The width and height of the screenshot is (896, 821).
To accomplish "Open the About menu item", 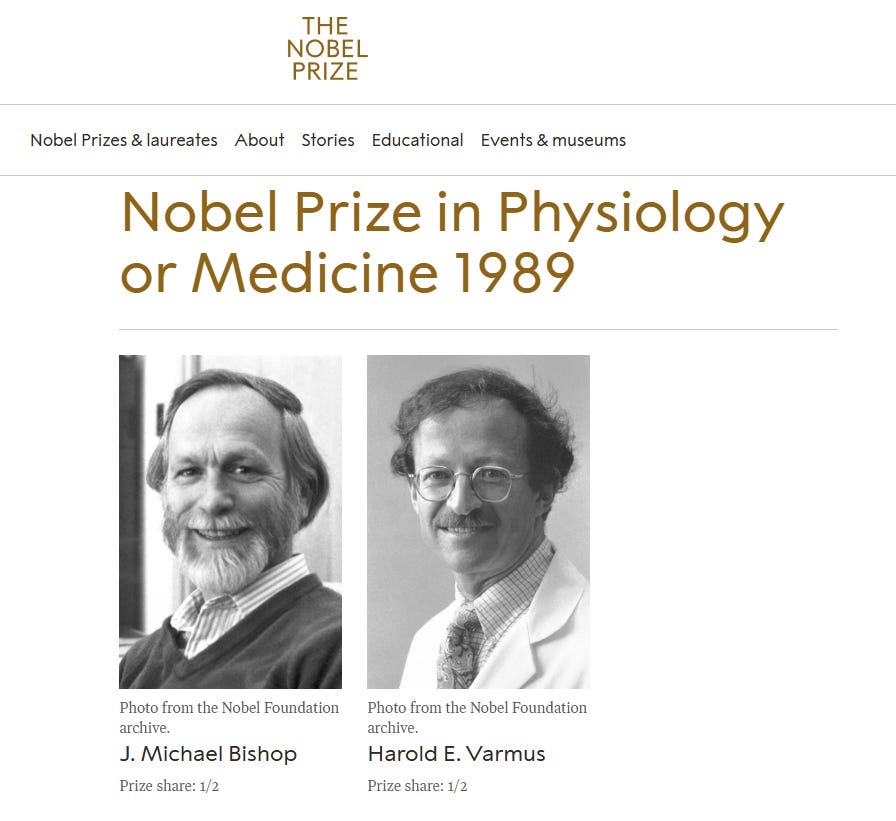I will tap(259, 140).
